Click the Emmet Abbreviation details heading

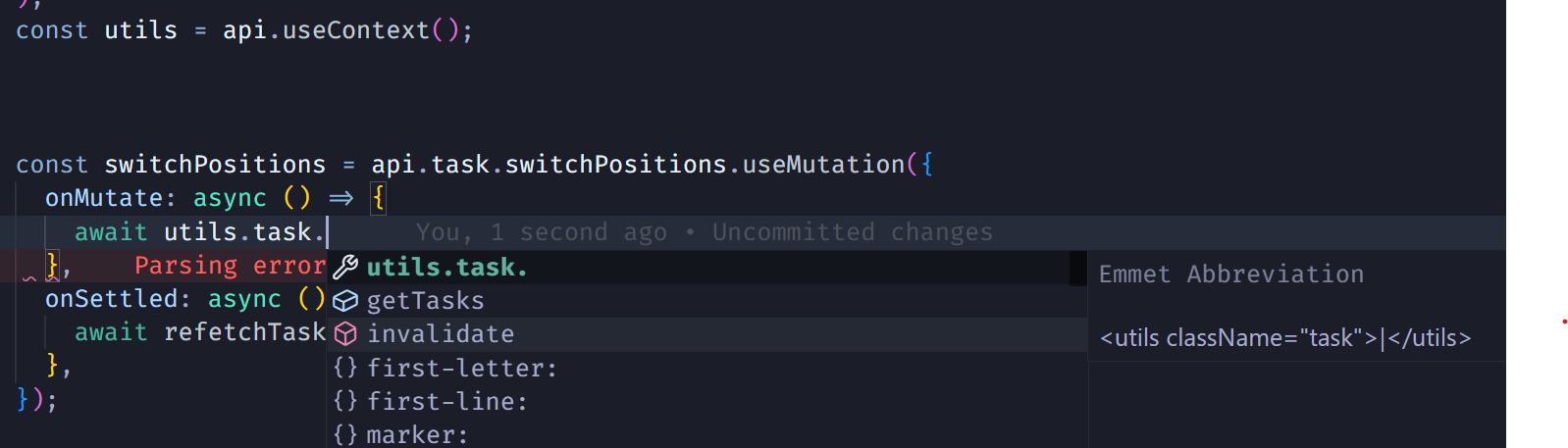point(1230,274)
